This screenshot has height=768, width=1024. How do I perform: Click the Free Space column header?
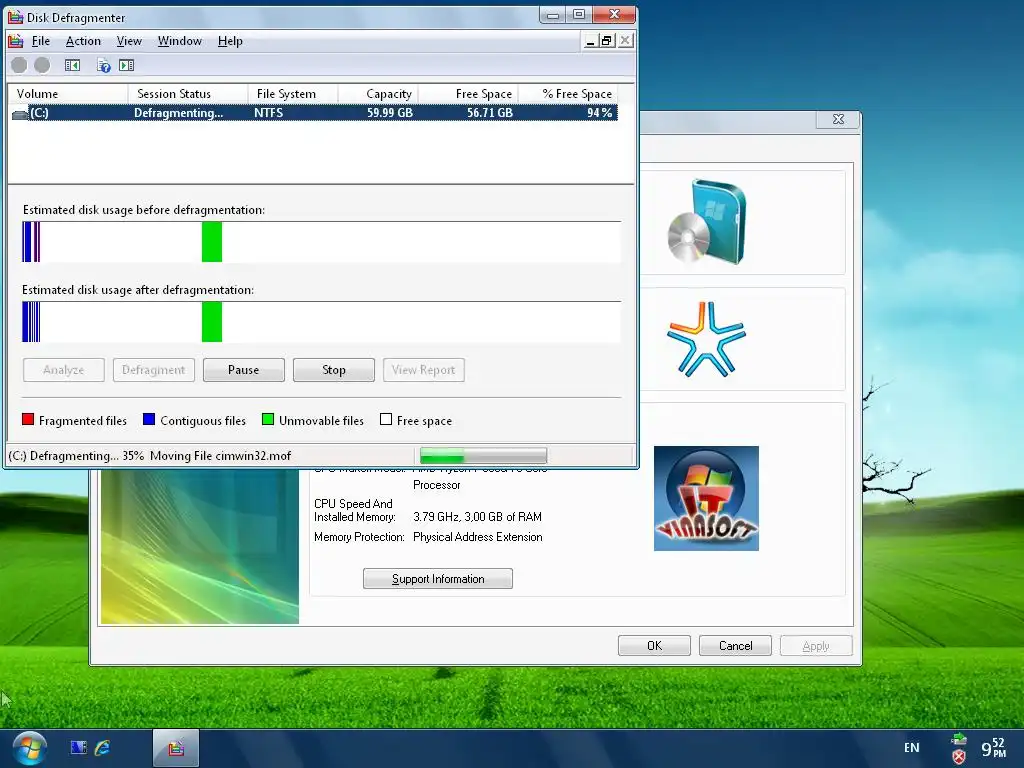coord(468,94)
